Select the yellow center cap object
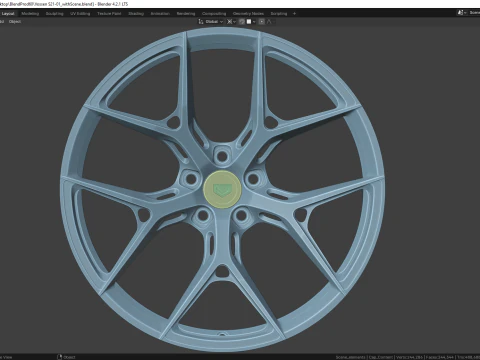Image resolution: width=480 pixels, height=360 pixels. tap(222, 190)
